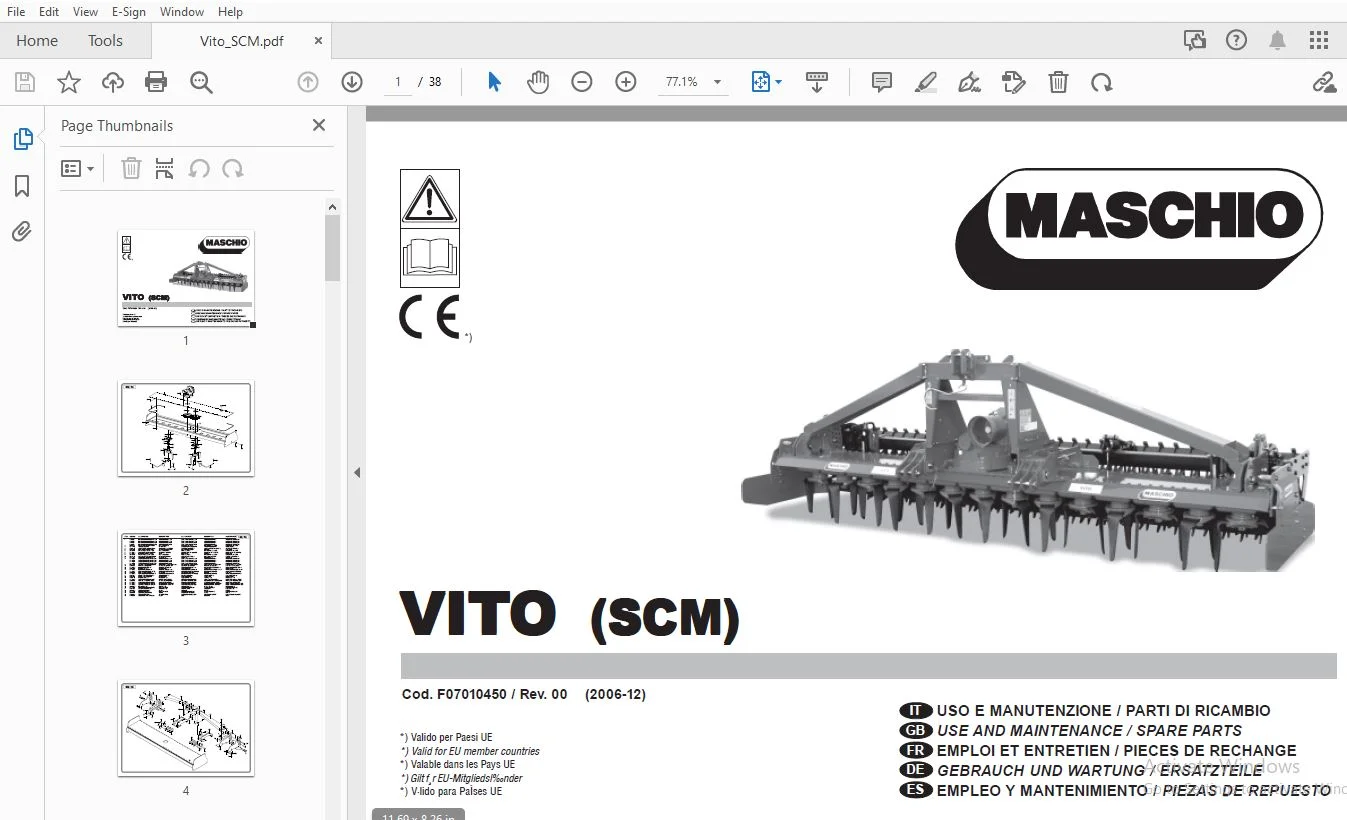Rotate thumbnail page clockwise
The image size is (1347, 820).
click(233, 169)
